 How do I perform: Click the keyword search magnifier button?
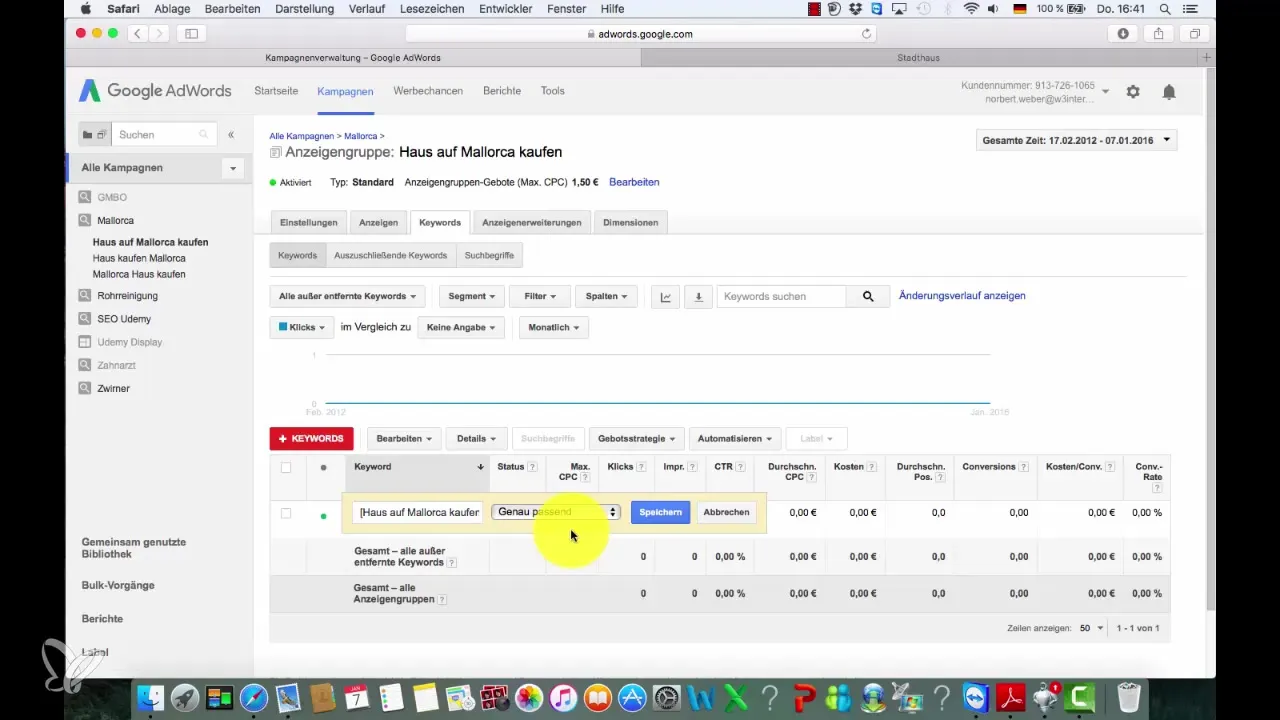[x=868, y=296]
